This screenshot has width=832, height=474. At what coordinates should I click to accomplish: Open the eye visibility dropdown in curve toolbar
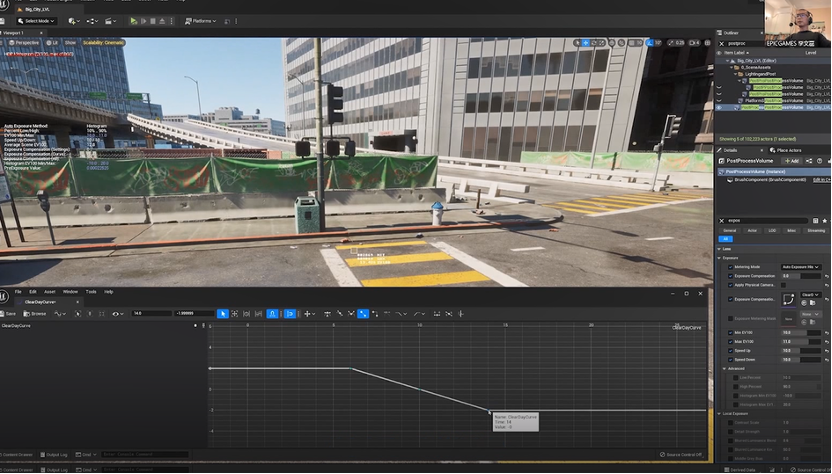[117, 314]
